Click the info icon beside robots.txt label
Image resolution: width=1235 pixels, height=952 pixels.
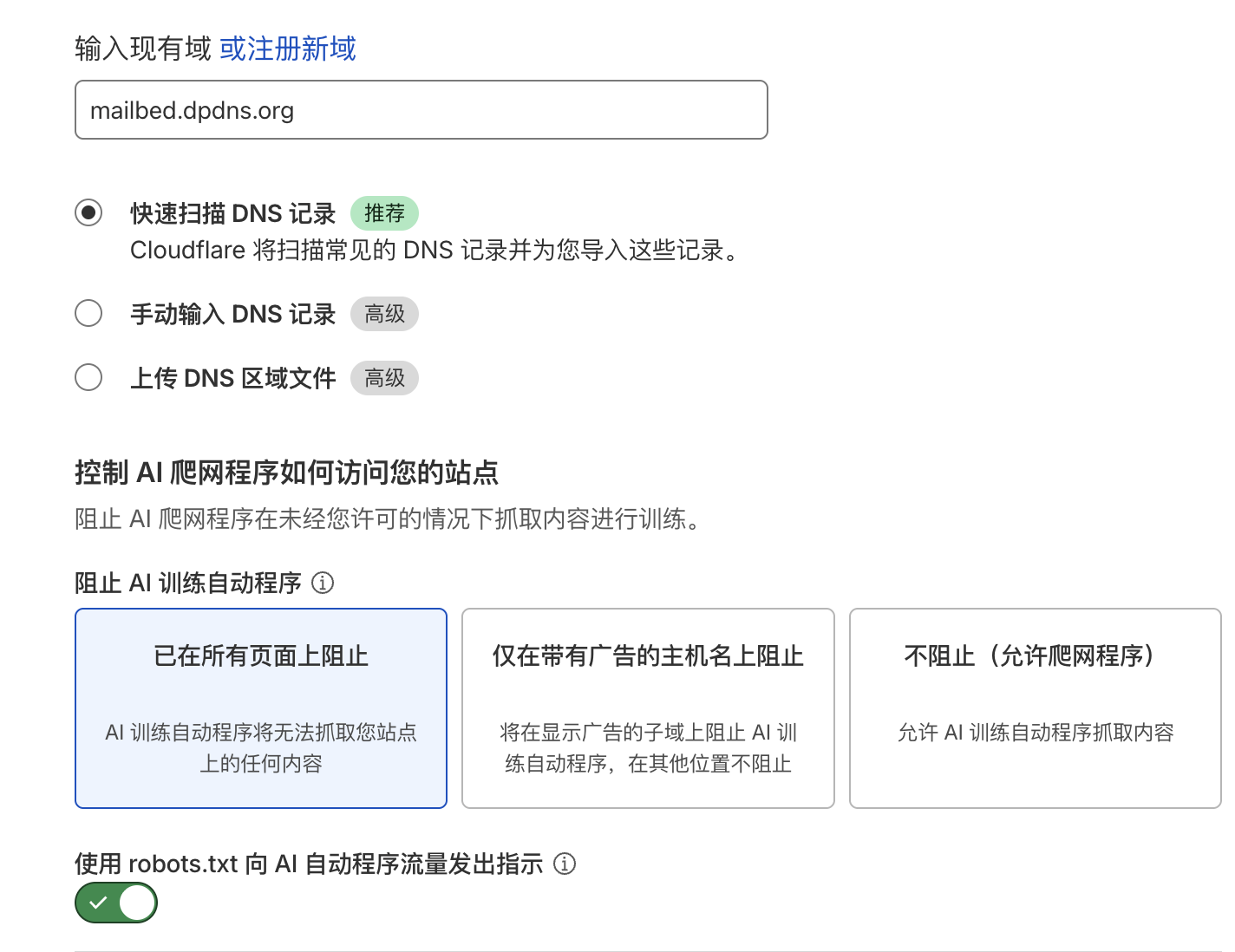[x=565, y=864]
